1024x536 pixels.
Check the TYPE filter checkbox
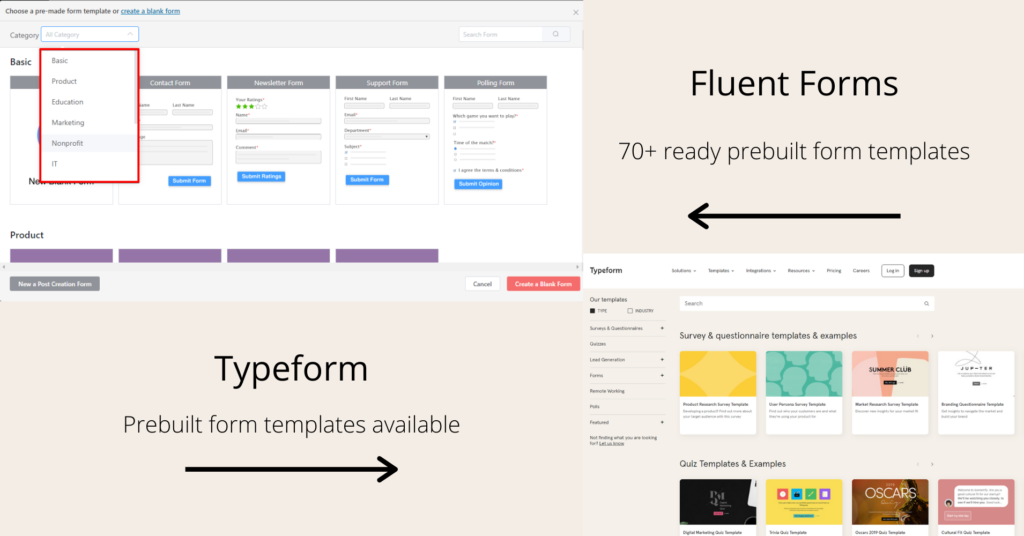tap(592, 311)
